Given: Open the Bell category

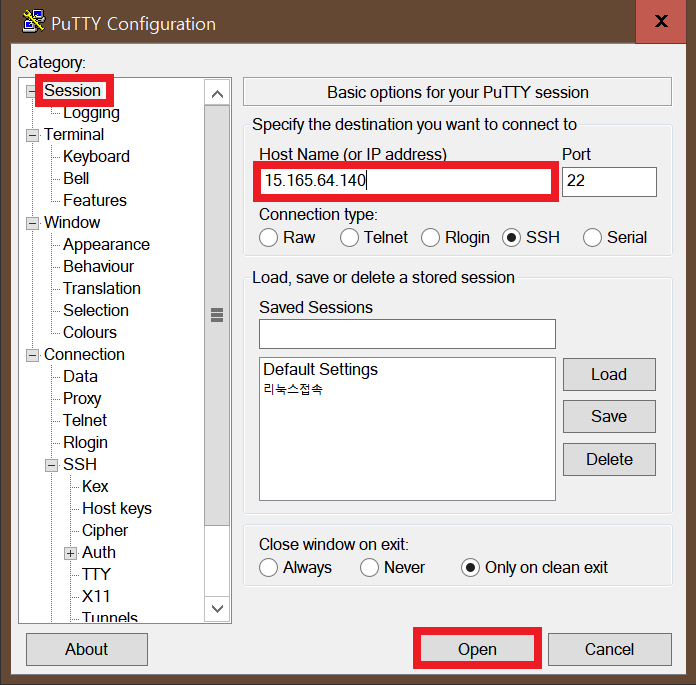Looking at the screenshot, I should pyautogui.click(x=76, y=178).
